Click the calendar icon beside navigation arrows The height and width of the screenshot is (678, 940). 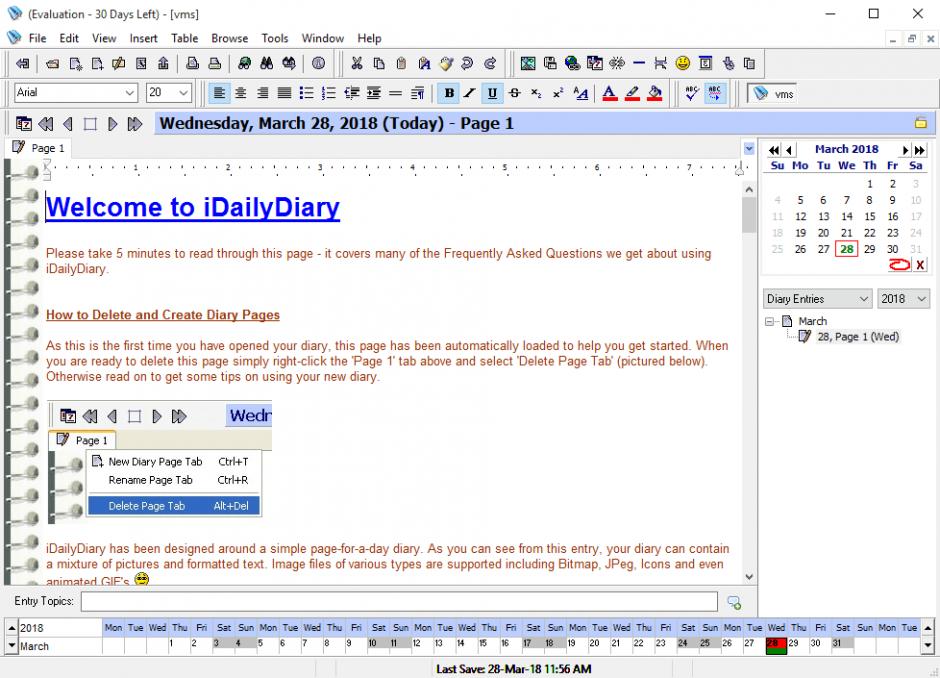click(24, 124)
